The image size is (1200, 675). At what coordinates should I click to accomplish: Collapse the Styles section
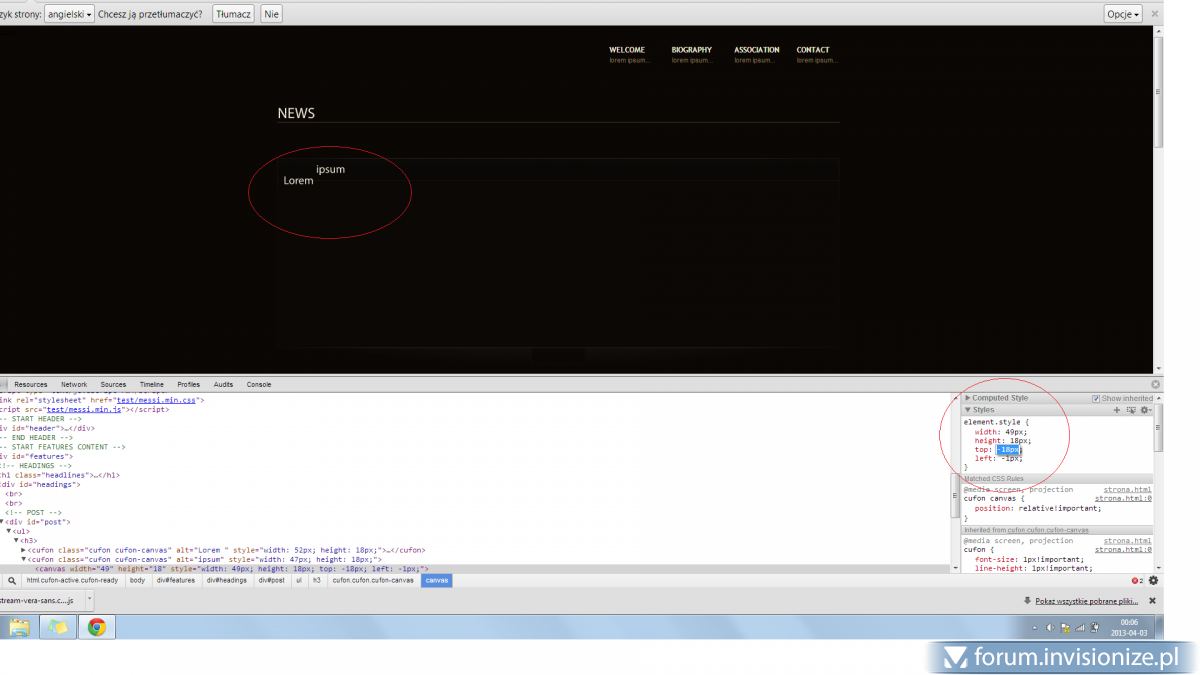point(968,410)
